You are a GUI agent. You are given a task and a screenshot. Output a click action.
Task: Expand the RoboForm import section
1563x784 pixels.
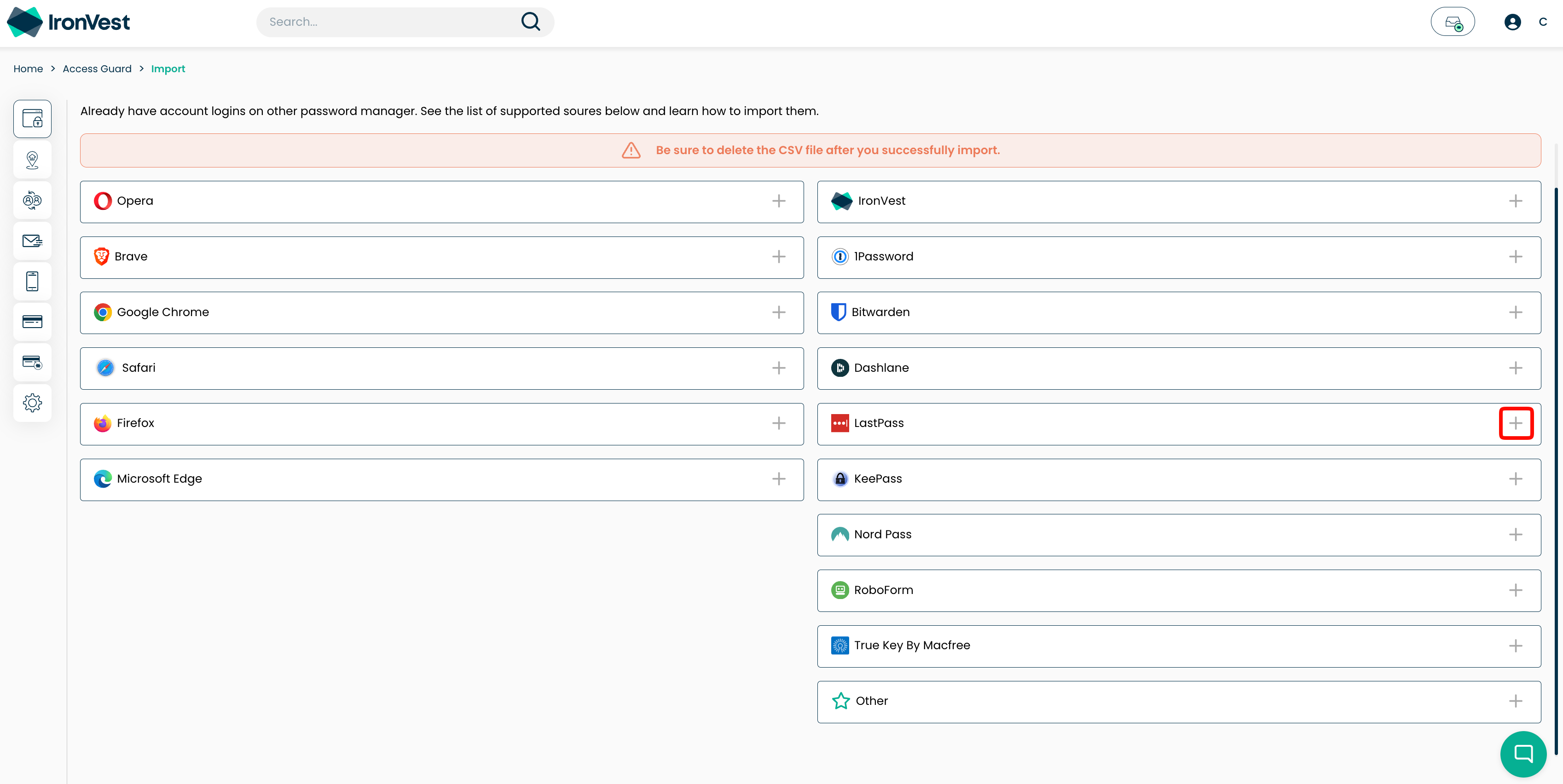tap(1515, 590)
